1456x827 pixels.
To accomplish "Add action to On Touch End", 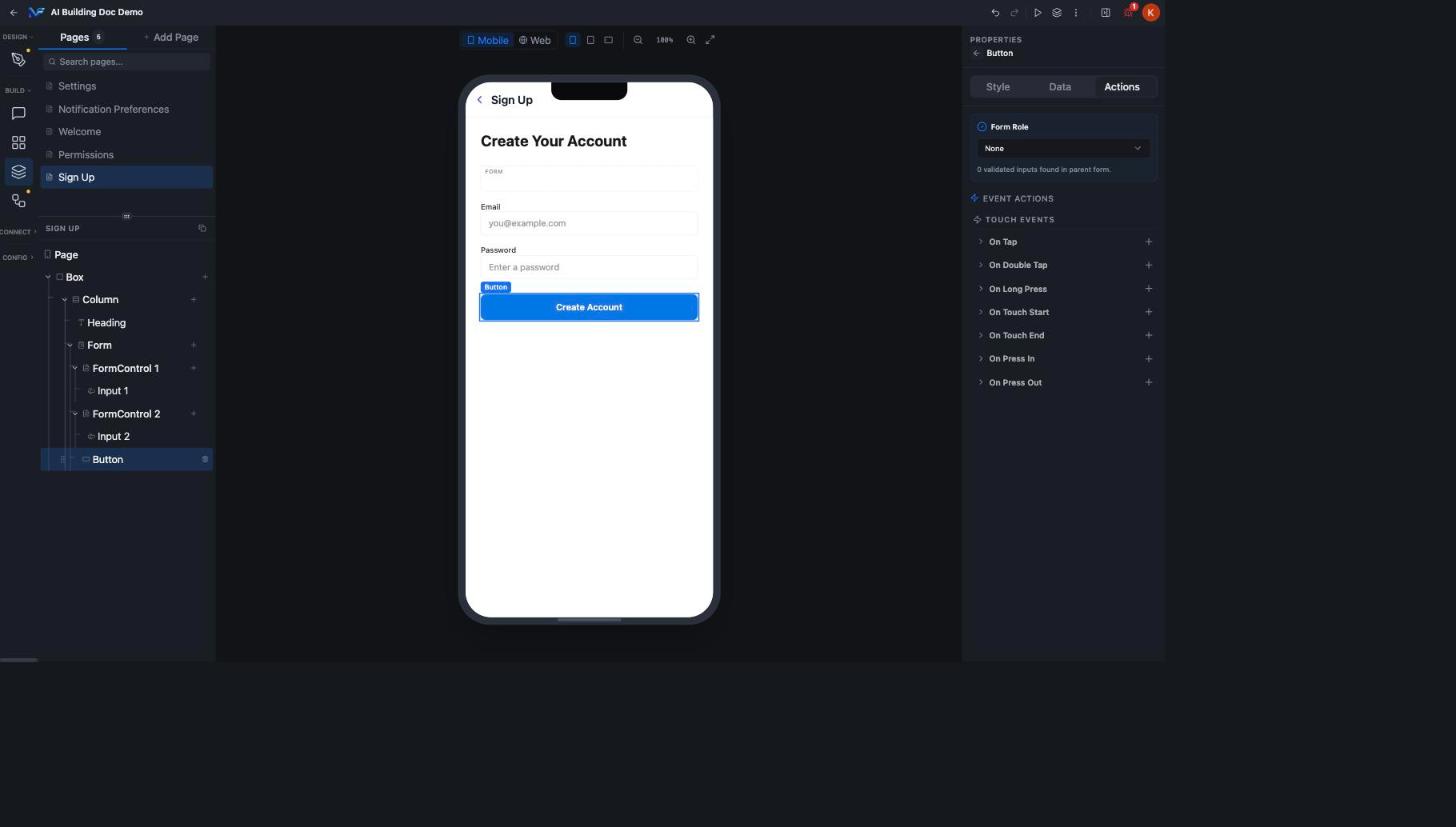I will coord(1148,335).
